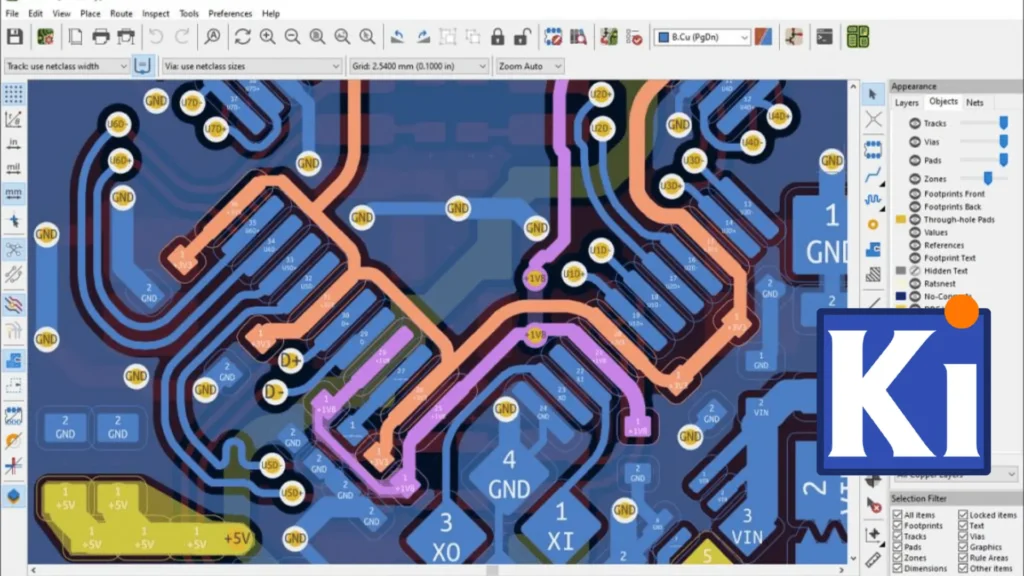Select the Add Vias tool
This screenshot has height=576, width=1024.
click(873, 224)
